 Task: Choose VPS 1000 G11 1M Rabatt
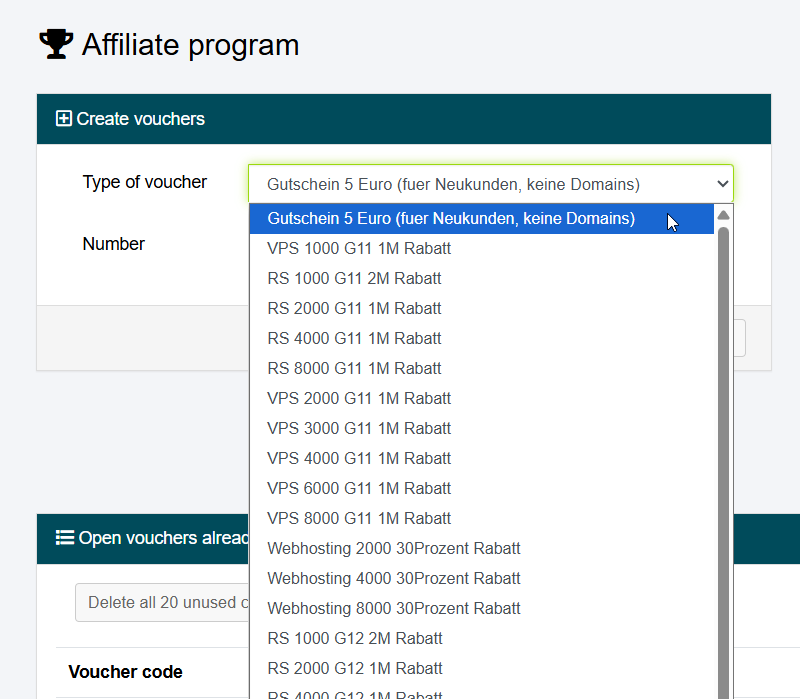[359, 248]
